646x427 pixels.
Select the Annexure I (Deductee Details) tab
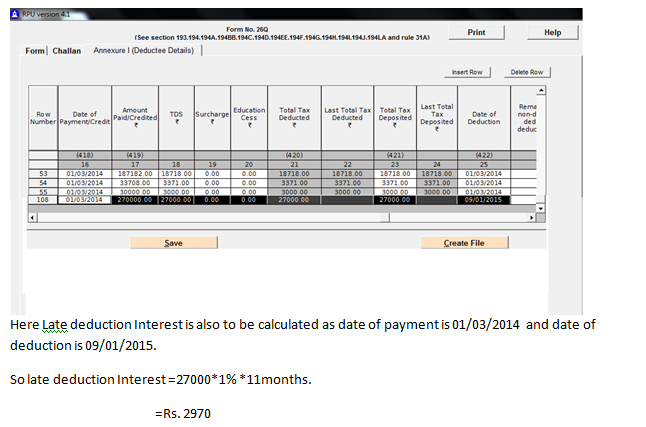pyautogui.click(x=145, y=50)
